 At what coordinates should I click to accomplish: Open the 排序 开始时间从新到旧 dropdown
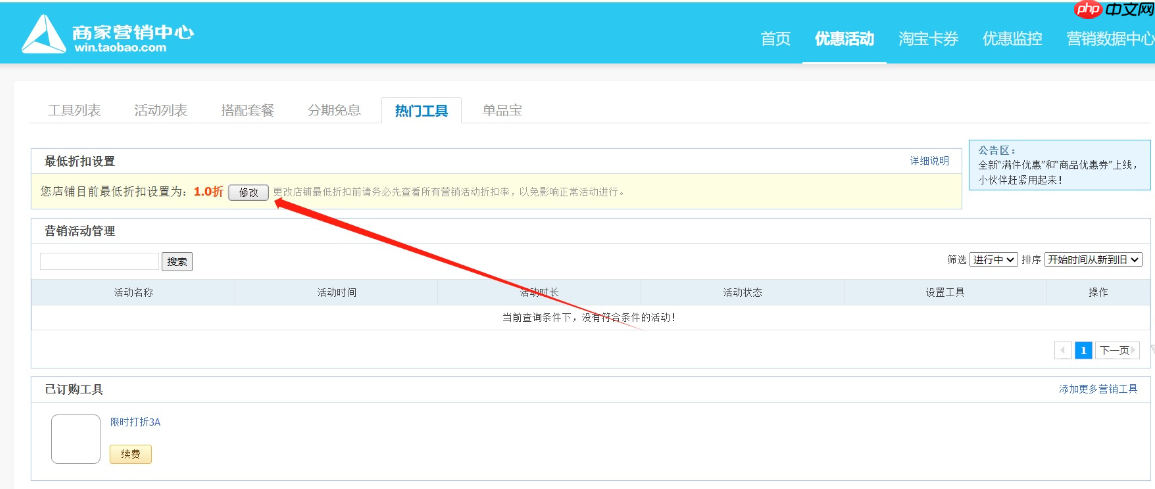tap(1093, 259)
